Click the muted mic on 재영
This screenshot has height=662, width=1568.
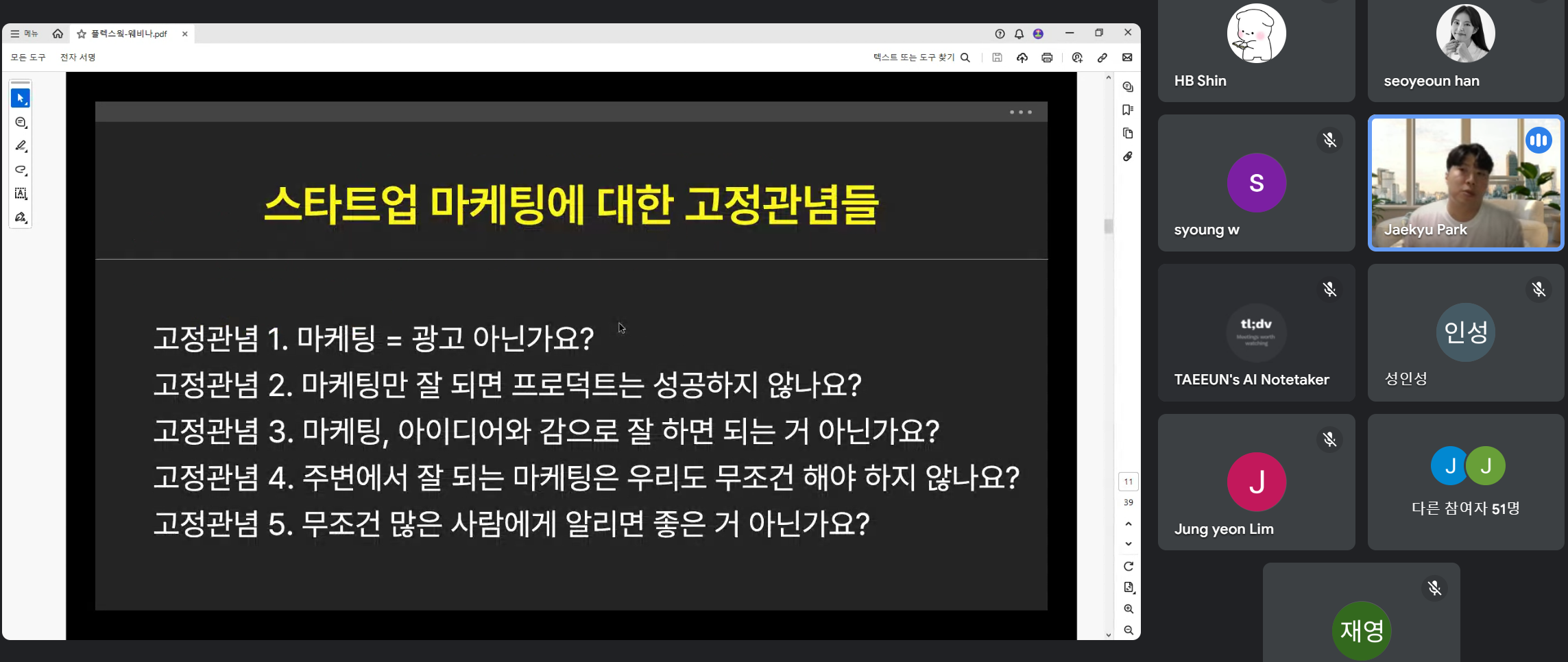click(x=1434, y=589)
